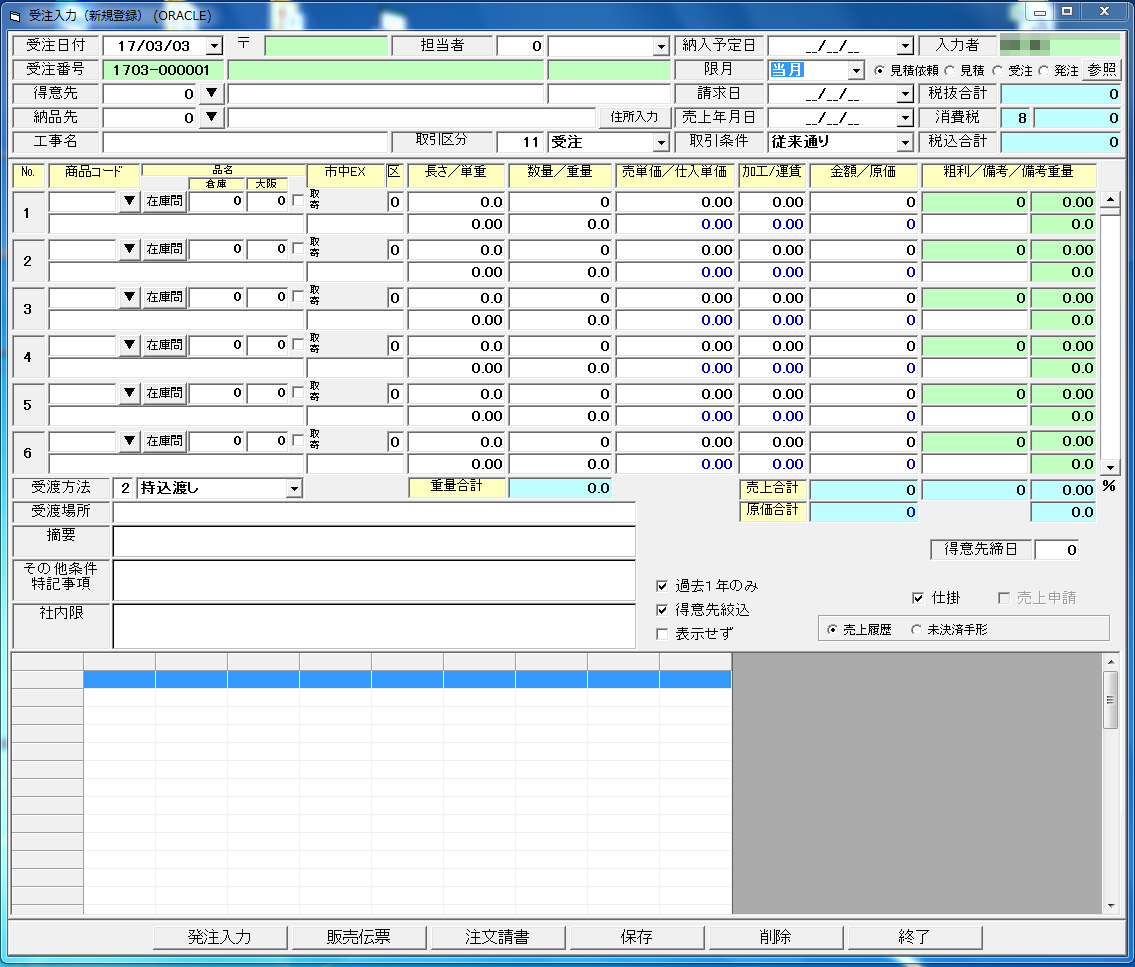Click detail rows scroll down arrow
1135x967 pixels.
1110,468
